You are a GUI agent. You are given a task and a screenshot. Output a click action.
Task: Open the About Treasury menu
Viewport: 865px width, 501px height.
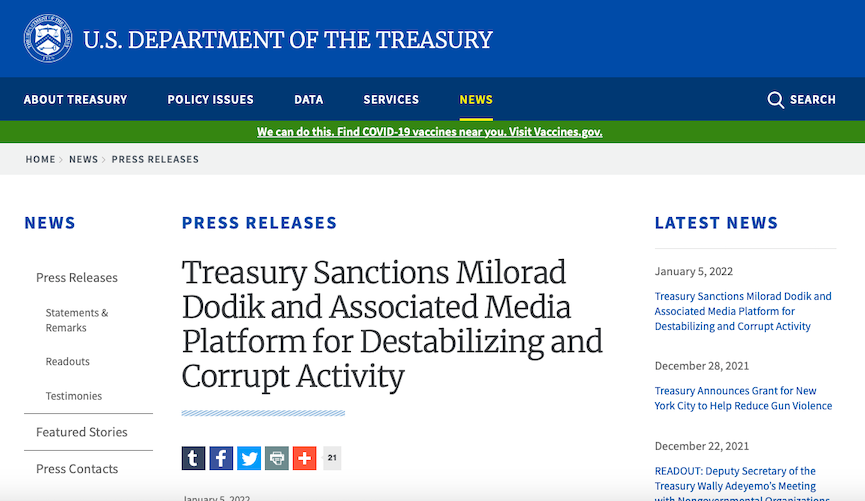76,100
